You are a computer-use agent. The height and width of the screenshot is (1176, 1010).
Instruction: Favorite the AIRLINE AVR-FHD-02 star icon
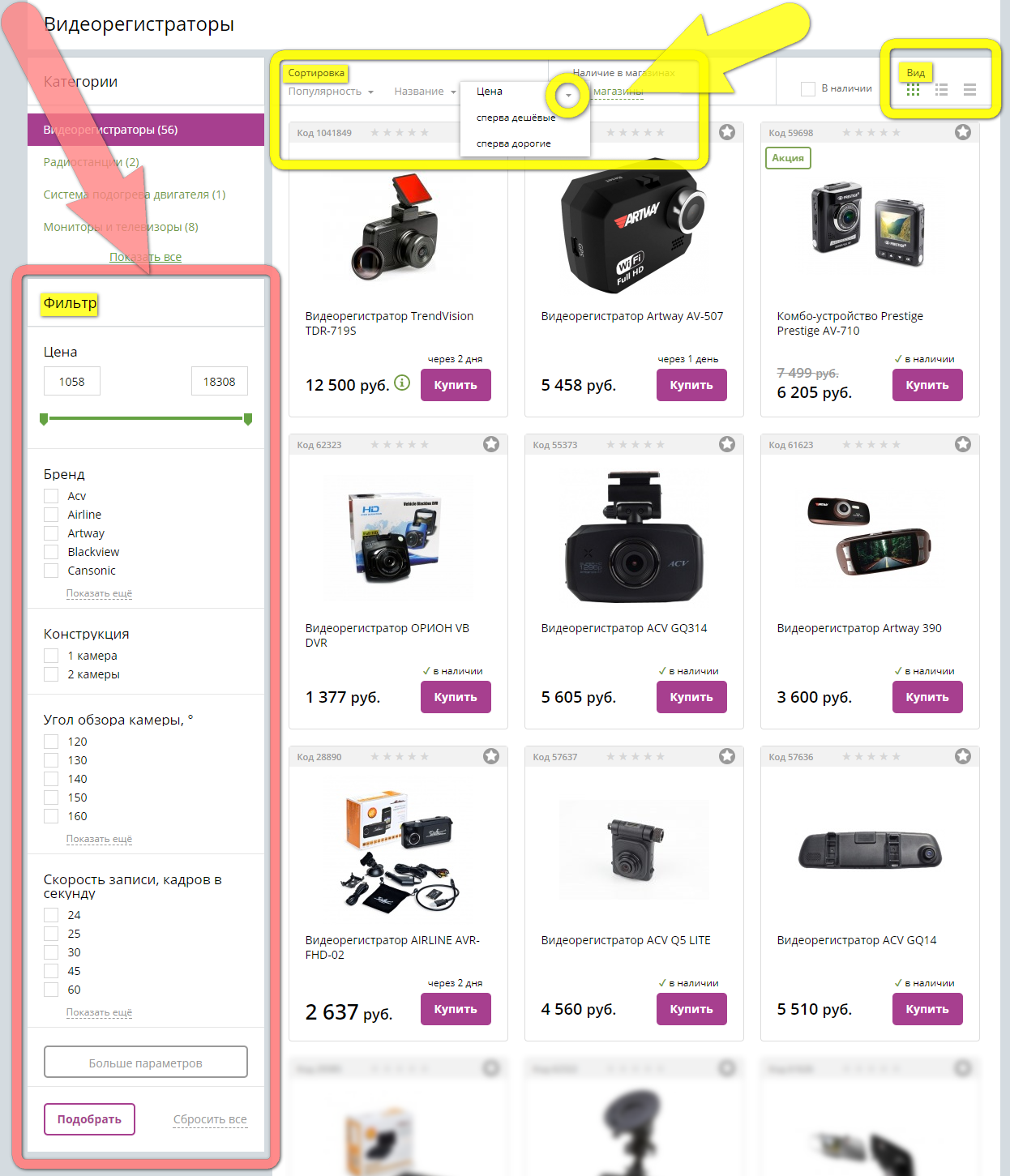pyautogui.click(x=491, y=756)
